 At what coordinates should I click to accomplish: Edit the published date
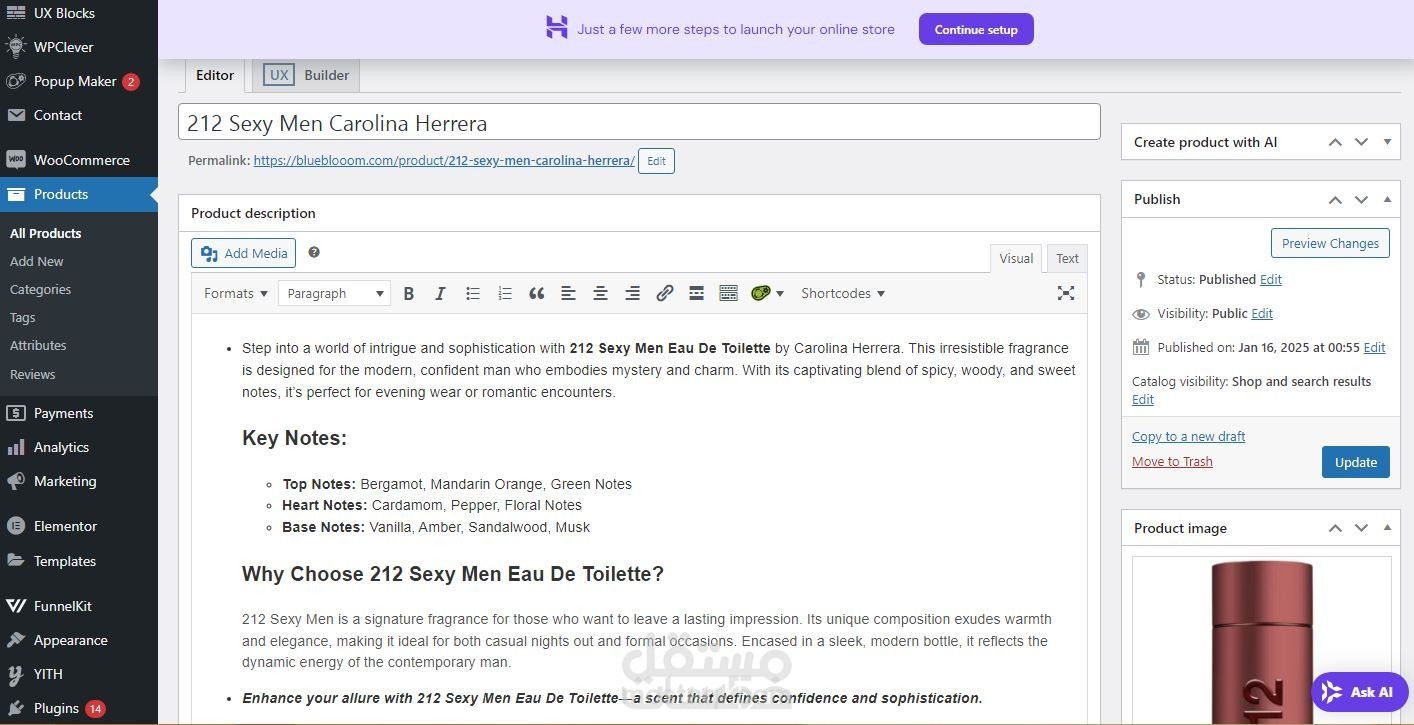point(1375,347)
